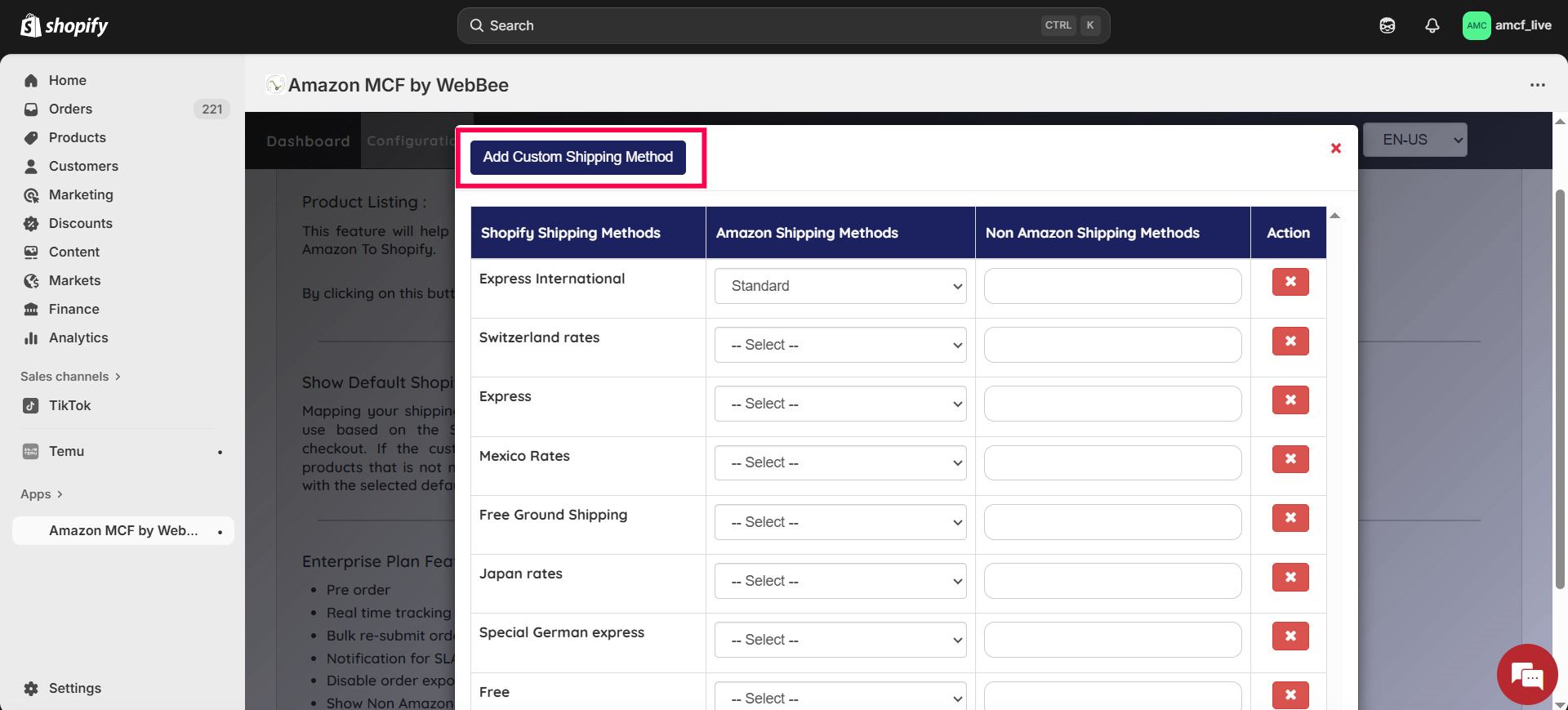Open Settings in the sidebar
The height and width of the screenshot is (710, 1568).
(x=74, y=688)
